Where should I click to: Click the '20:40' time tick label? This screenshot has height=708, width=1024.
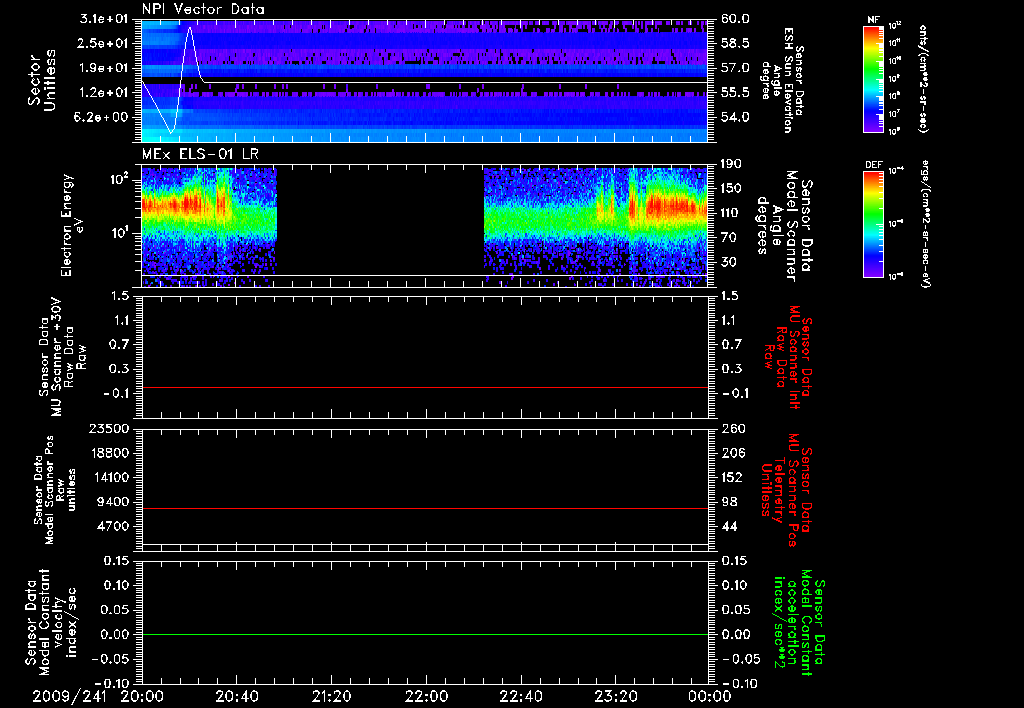tap(237, 696)
